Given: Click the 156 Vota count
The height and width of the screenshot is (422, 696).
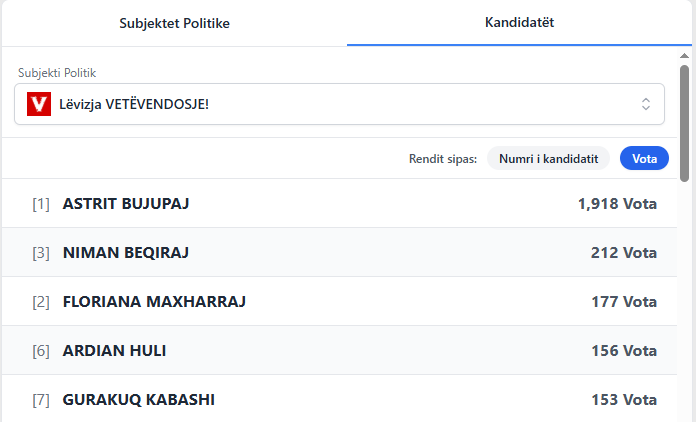Looking at the screenshot, I should [623, 351].
